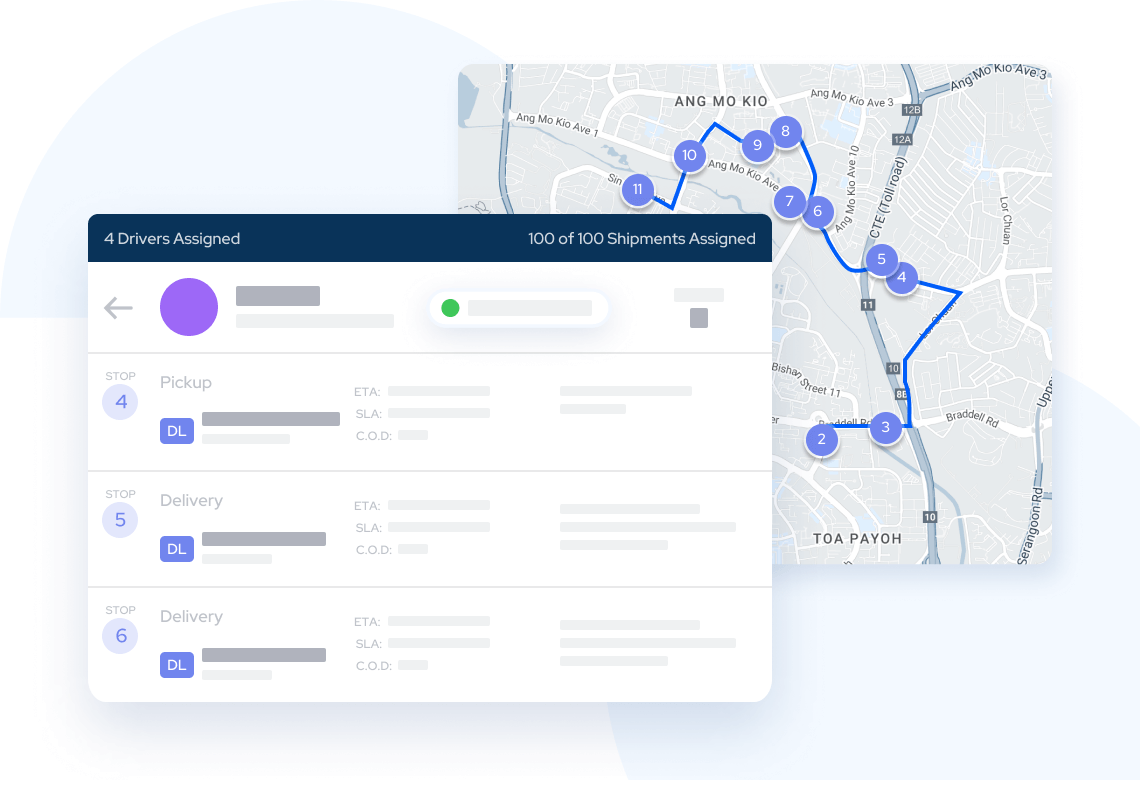Viewport: 1140px width, 796px height.
Task: Click the "C.O.D:" label in stop 5 row
Action: tap(374, 550)
